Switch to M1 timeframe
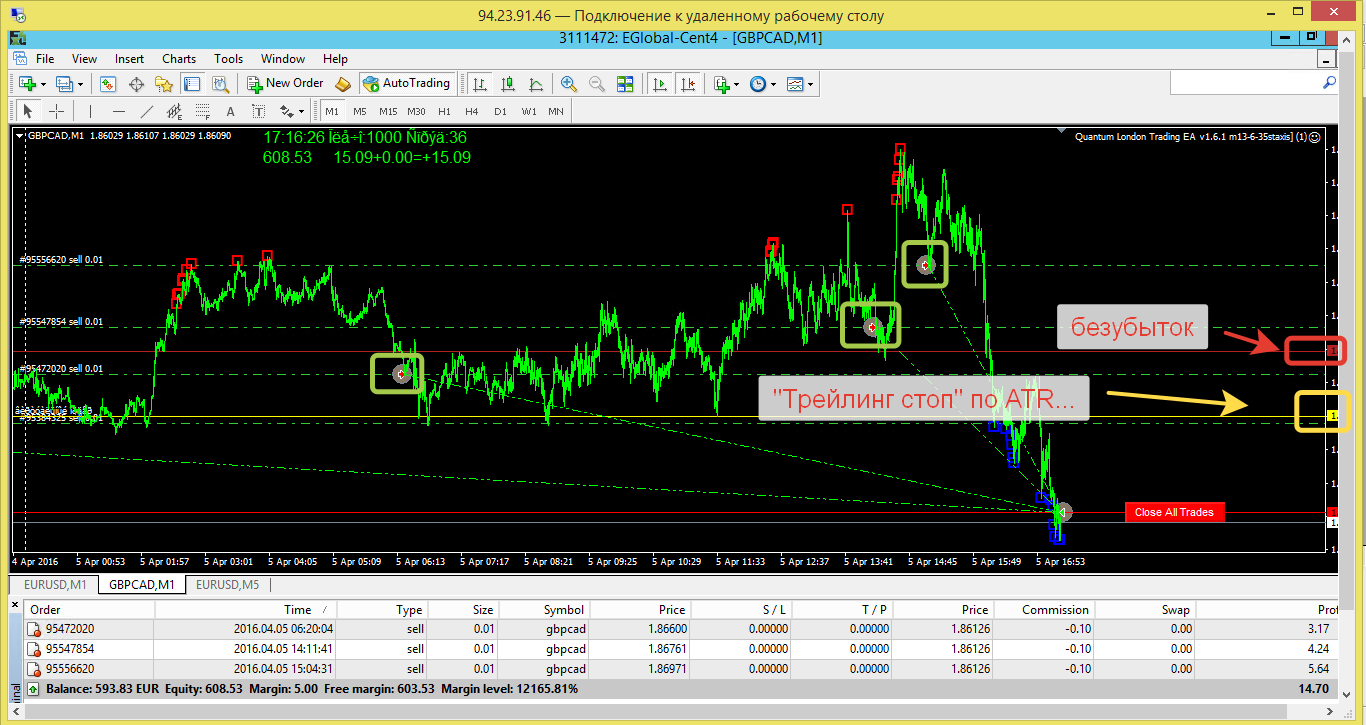The width and height of the screenshot is (1366, 725). pyautogui.click(x=332, y=111)
